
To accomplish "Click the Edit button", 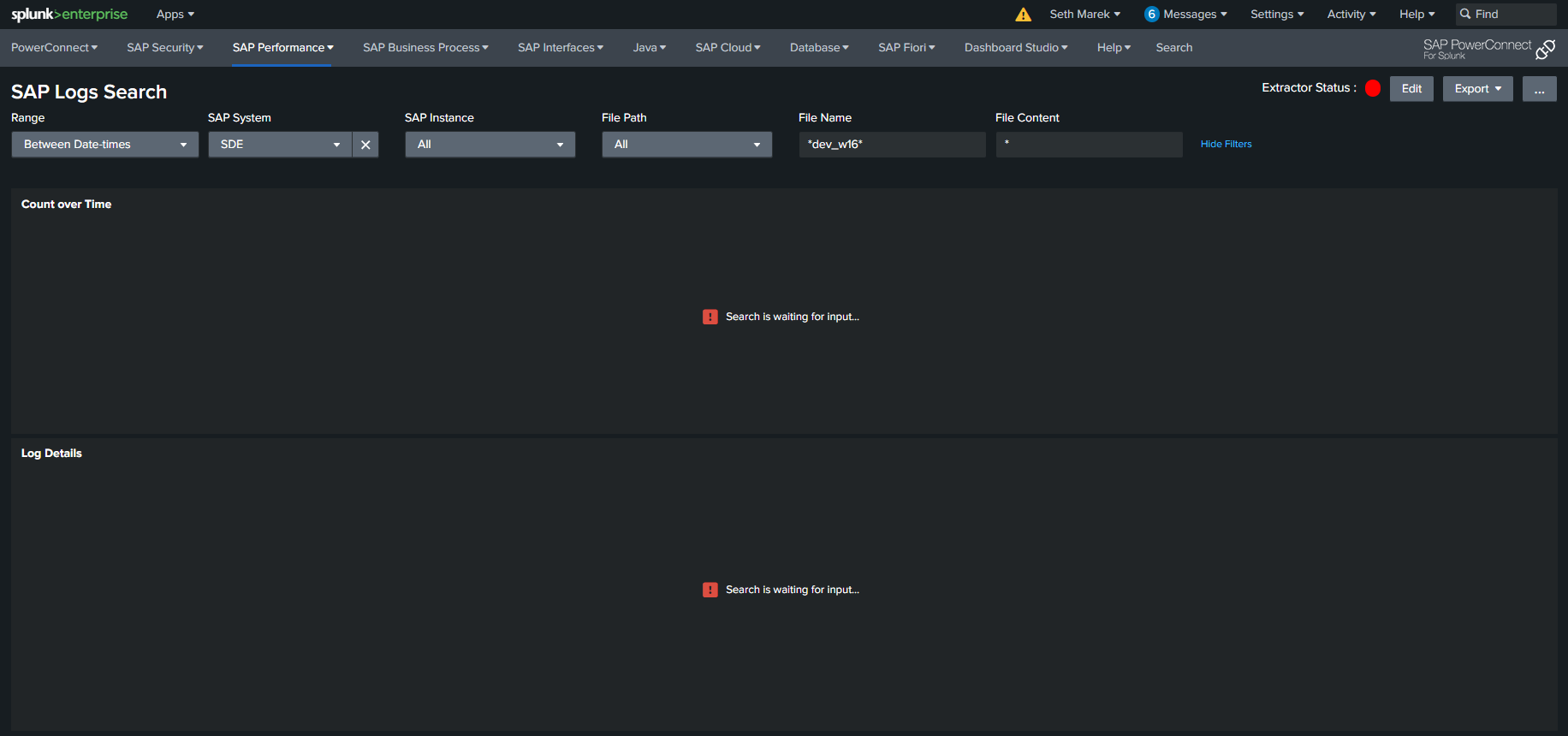I will tap(1411, 89).
